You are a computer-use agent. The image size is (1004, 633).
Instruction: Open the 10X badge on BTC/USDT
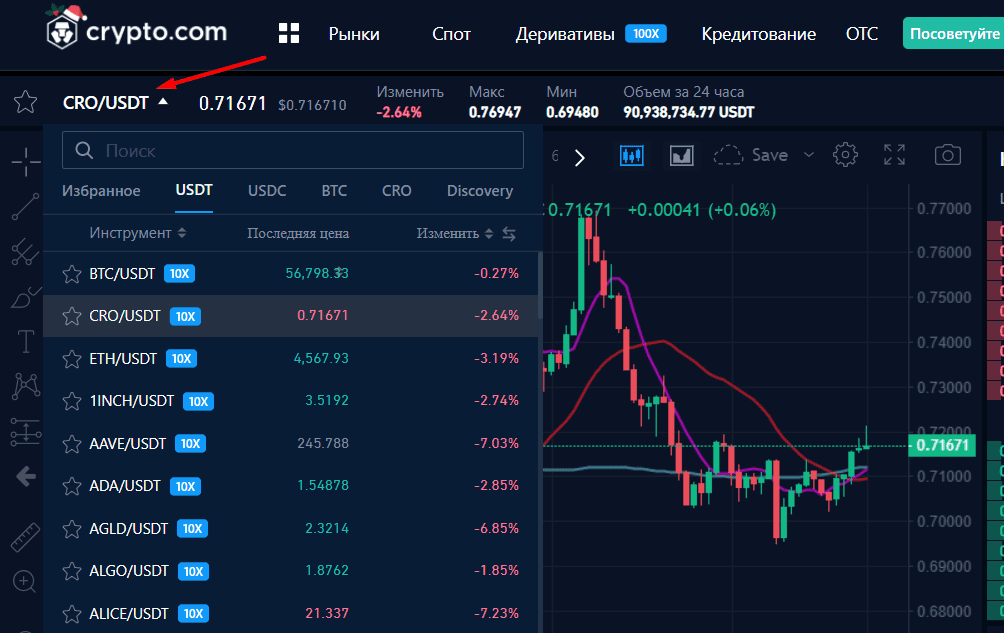pos(179,274)
